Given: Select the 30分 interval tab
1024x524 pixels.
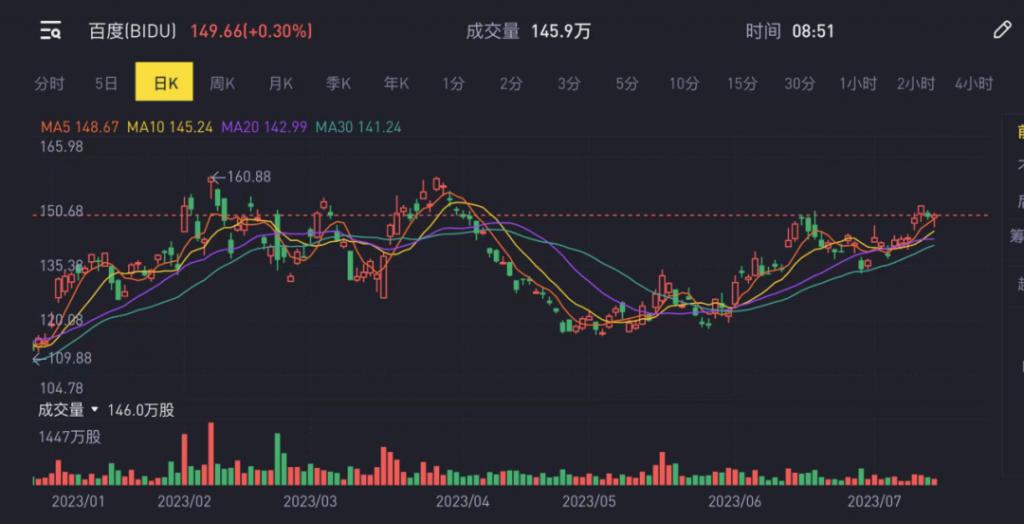Looking at the screenshot, I should tap(800, 84).
